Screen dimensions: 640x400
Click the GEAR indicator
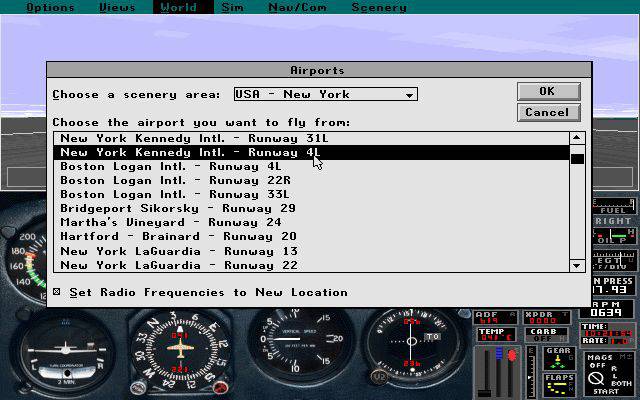click(559, 358)
